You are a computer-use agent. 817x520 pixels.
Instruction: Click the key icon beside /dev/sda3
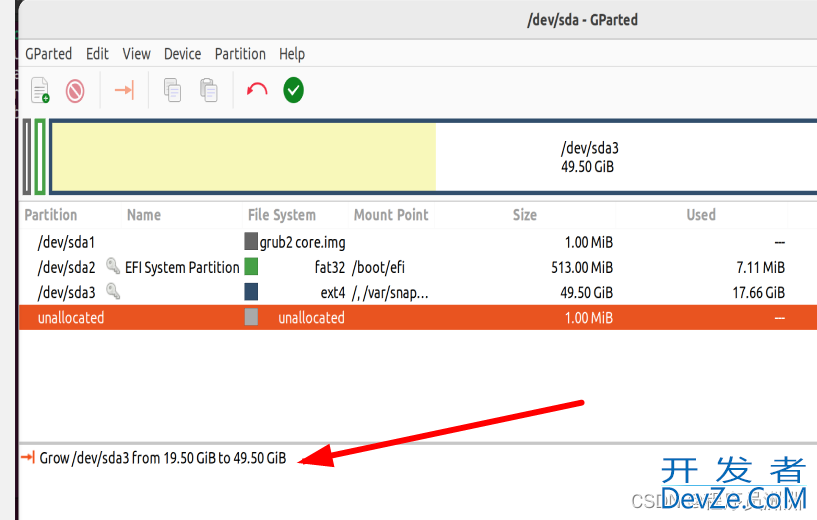tap(113, 291)
